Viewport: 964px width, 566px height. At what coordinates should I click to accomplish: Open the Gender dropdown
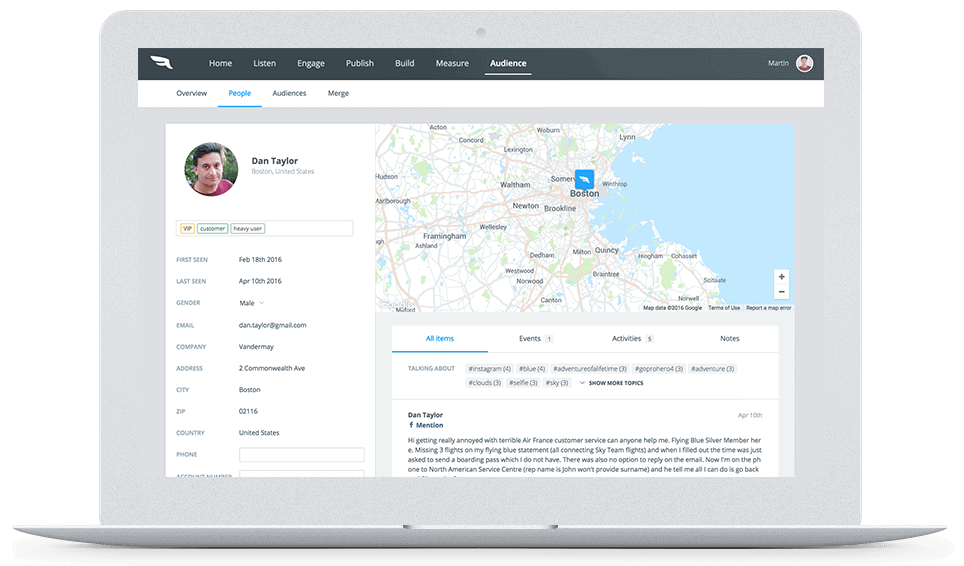pyautogui.click(x=261, y=303)
